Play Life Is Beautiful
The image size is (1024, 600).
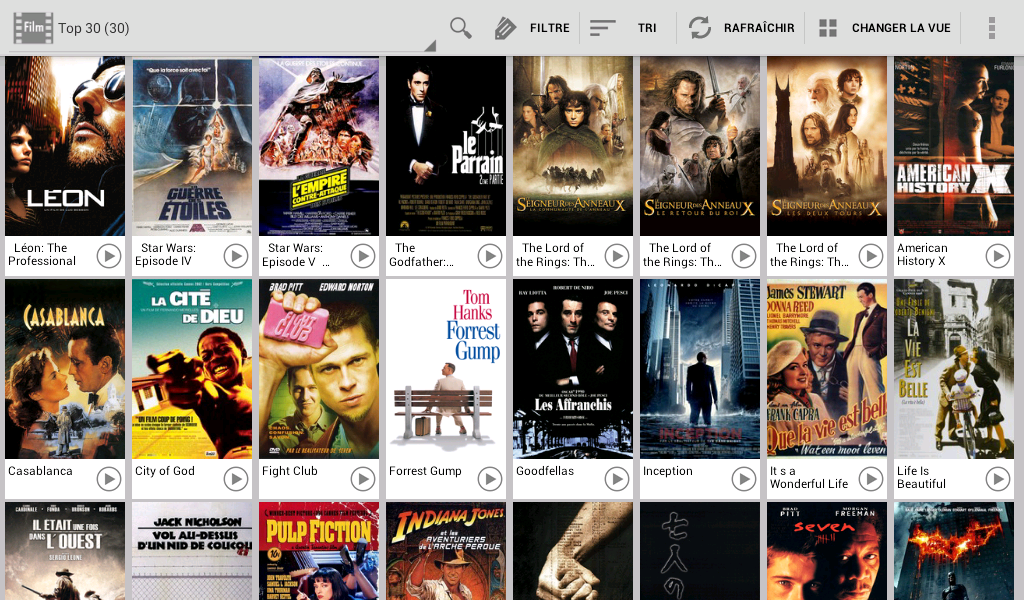click(x=997, y=479)
